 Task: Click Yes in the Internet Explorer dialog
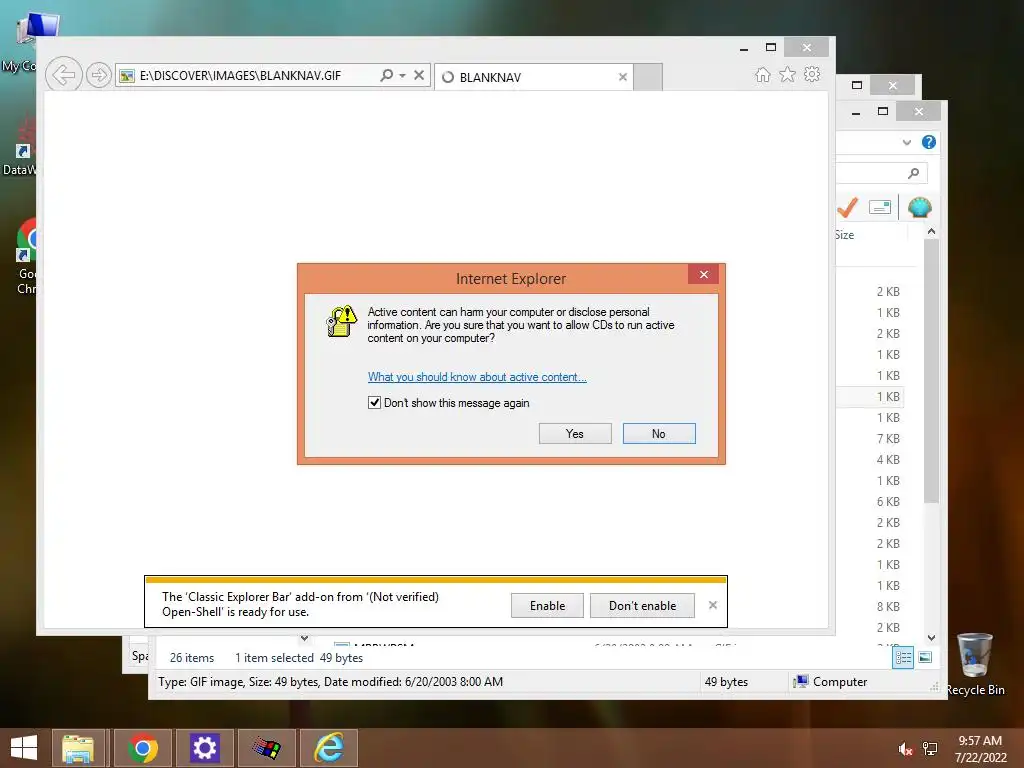pos(575,434)
